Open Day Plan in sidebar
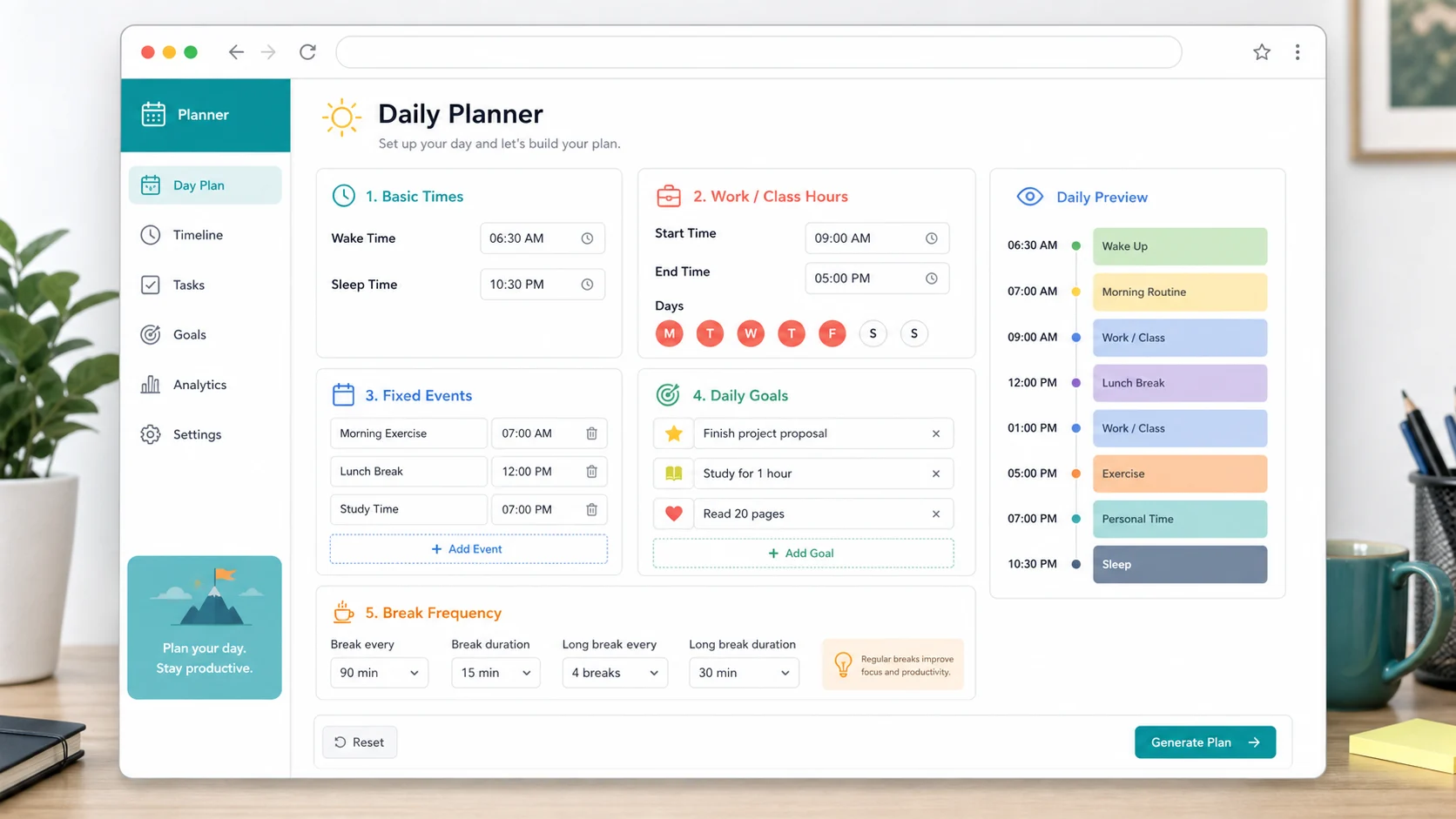Image resolution: width=1456 pixels, height=819 pixels. [x=205, y=185]
